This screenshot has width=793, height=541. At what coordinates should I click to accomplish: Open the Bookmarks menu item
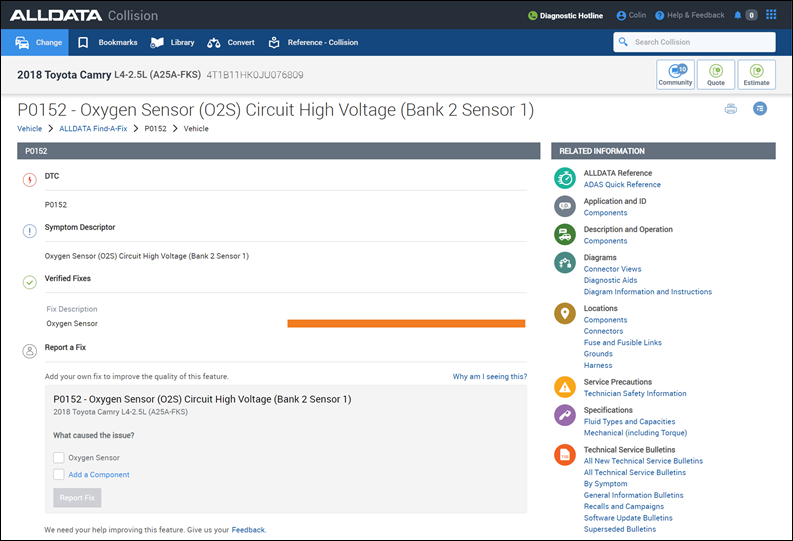pyautogui.click(x=108, y=43)
